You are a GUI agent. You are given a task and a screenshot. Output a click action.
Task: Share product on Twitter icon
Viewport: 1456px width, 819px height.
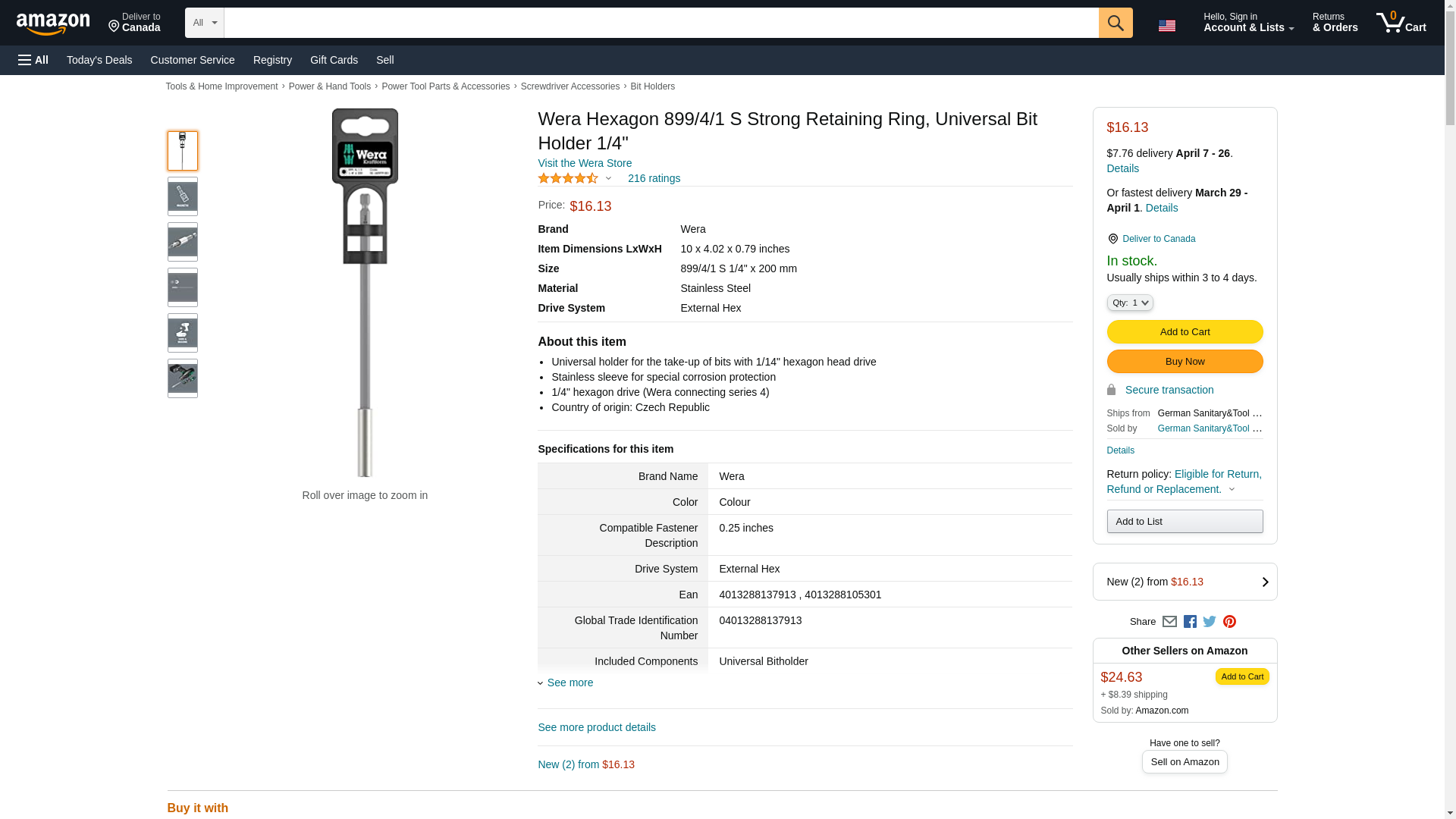1210,622
